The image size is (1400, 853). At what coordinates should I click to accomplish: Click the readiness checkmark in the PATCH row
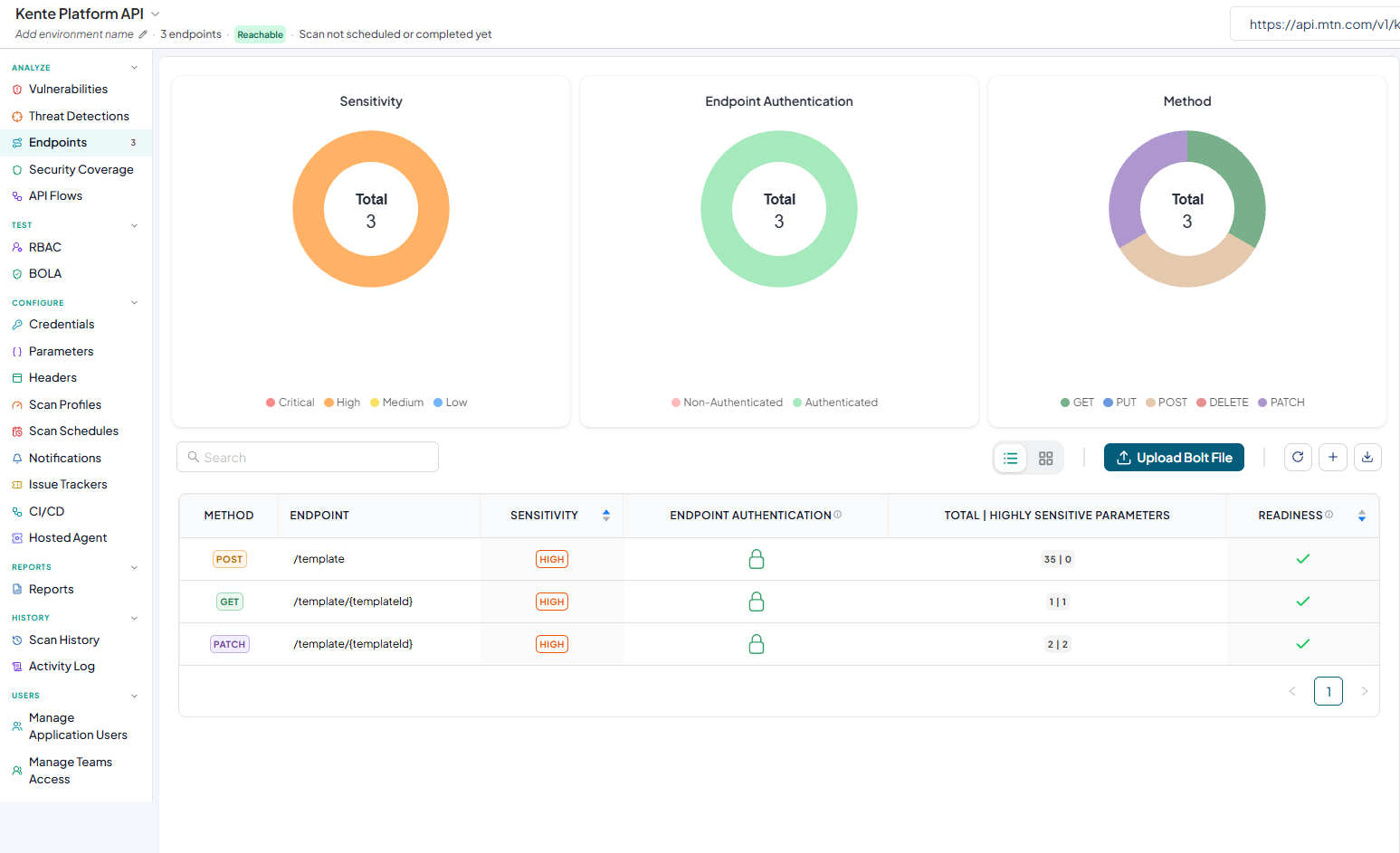tap(1303, 644)
